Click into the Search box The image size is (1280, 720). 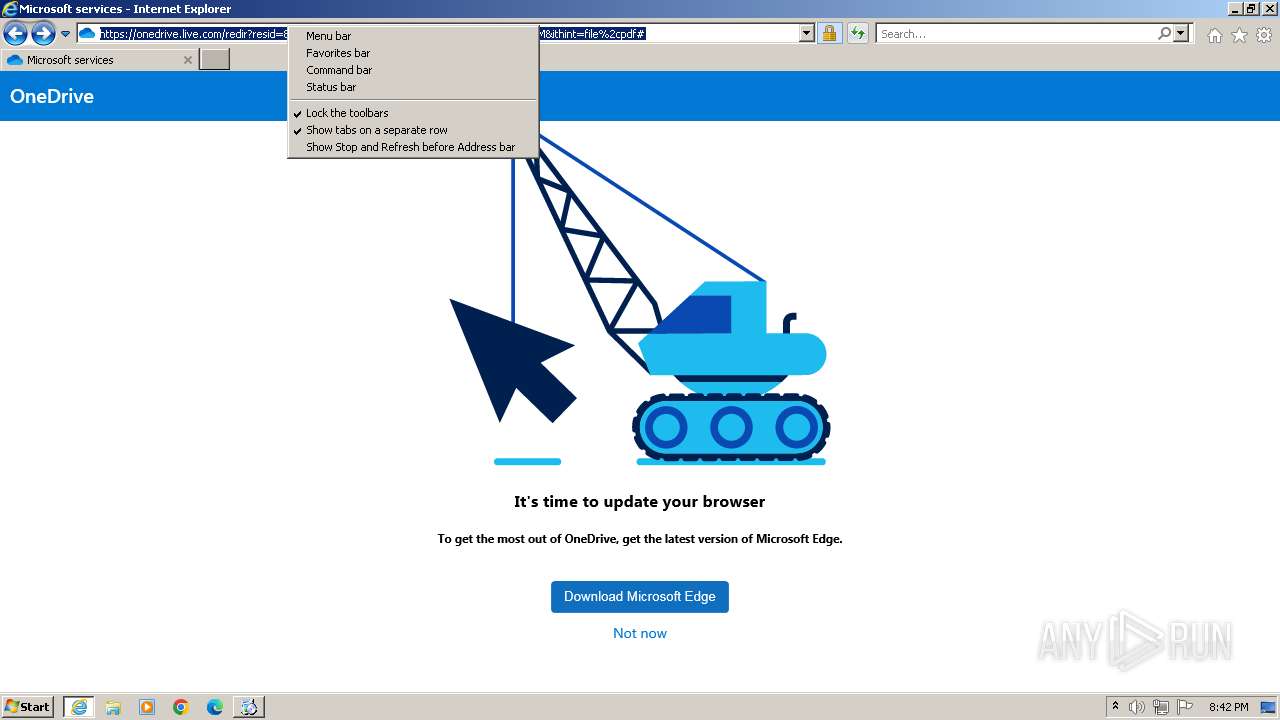coord(1015,33)
